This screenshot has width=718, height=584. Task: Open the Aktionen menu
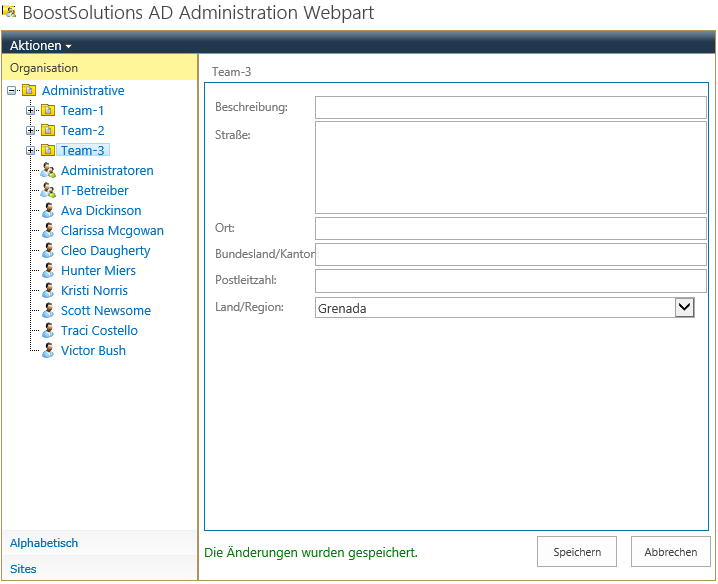[x=40, y=45]
